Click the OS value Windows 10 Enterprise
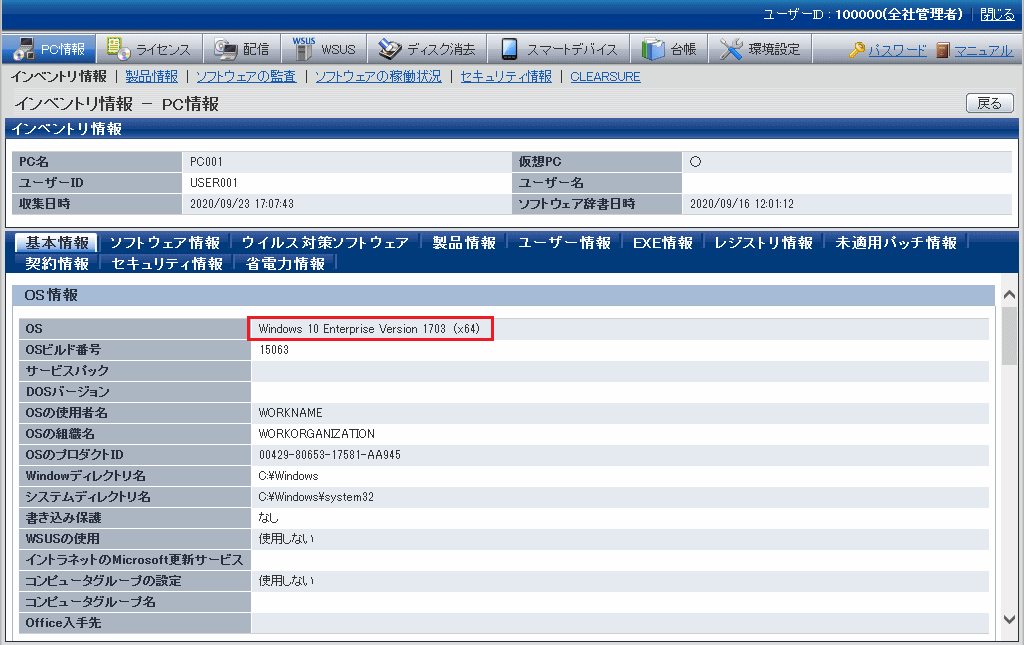 pyautogui.click(x=370, y=329)
